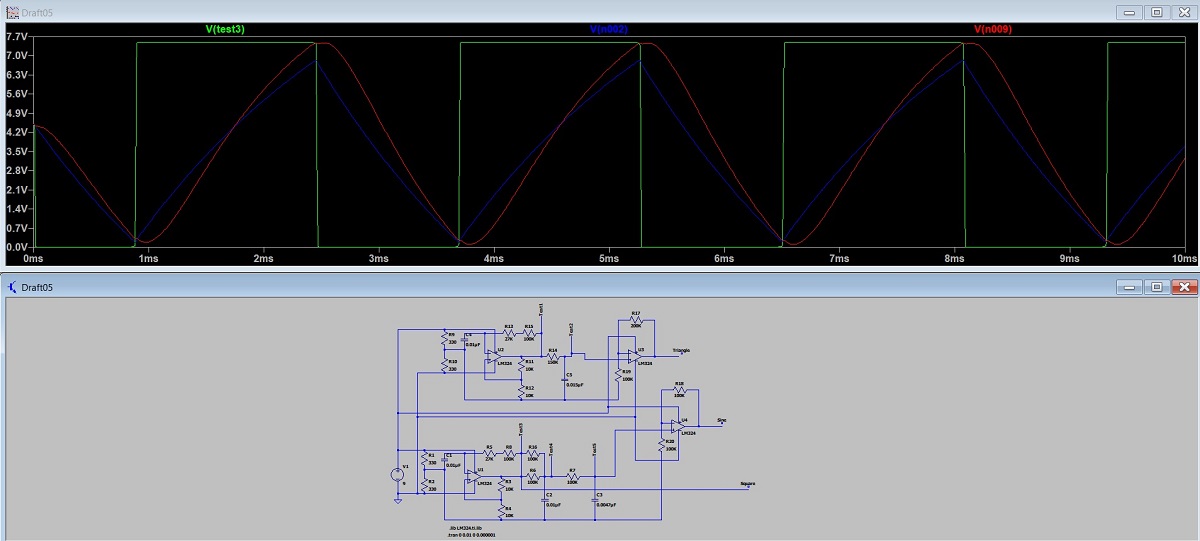Click the Sine output net label
This screenshot has width=1200, height=541.
[722, 421]
